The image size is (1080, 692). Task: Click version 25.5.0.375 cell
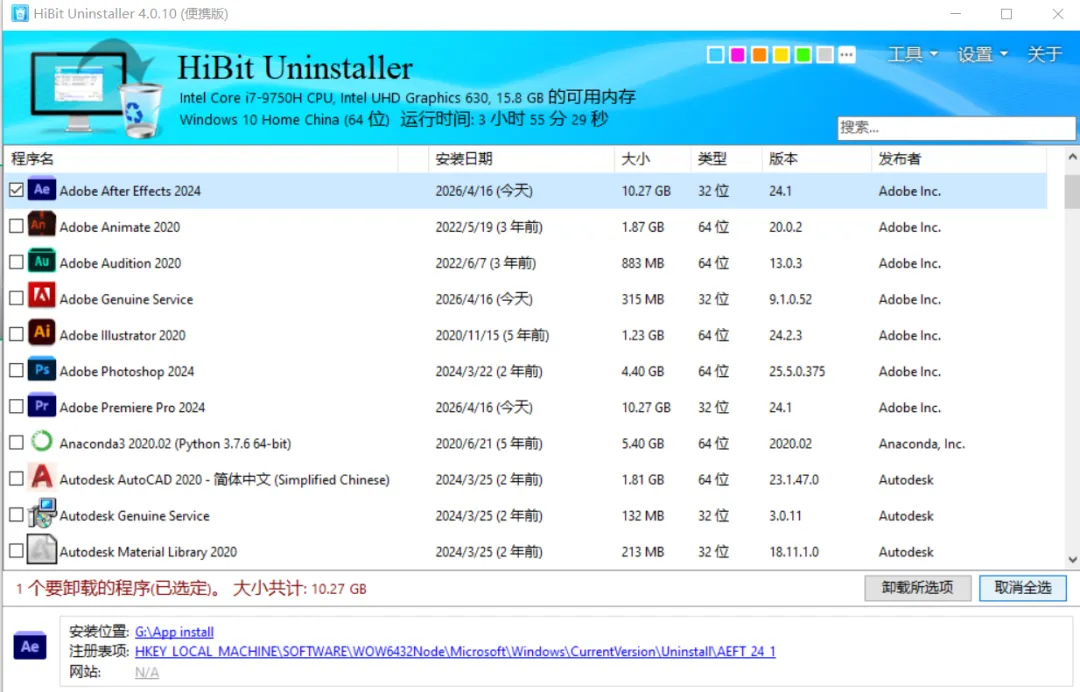pyautogui.click(x=797, y=371)
